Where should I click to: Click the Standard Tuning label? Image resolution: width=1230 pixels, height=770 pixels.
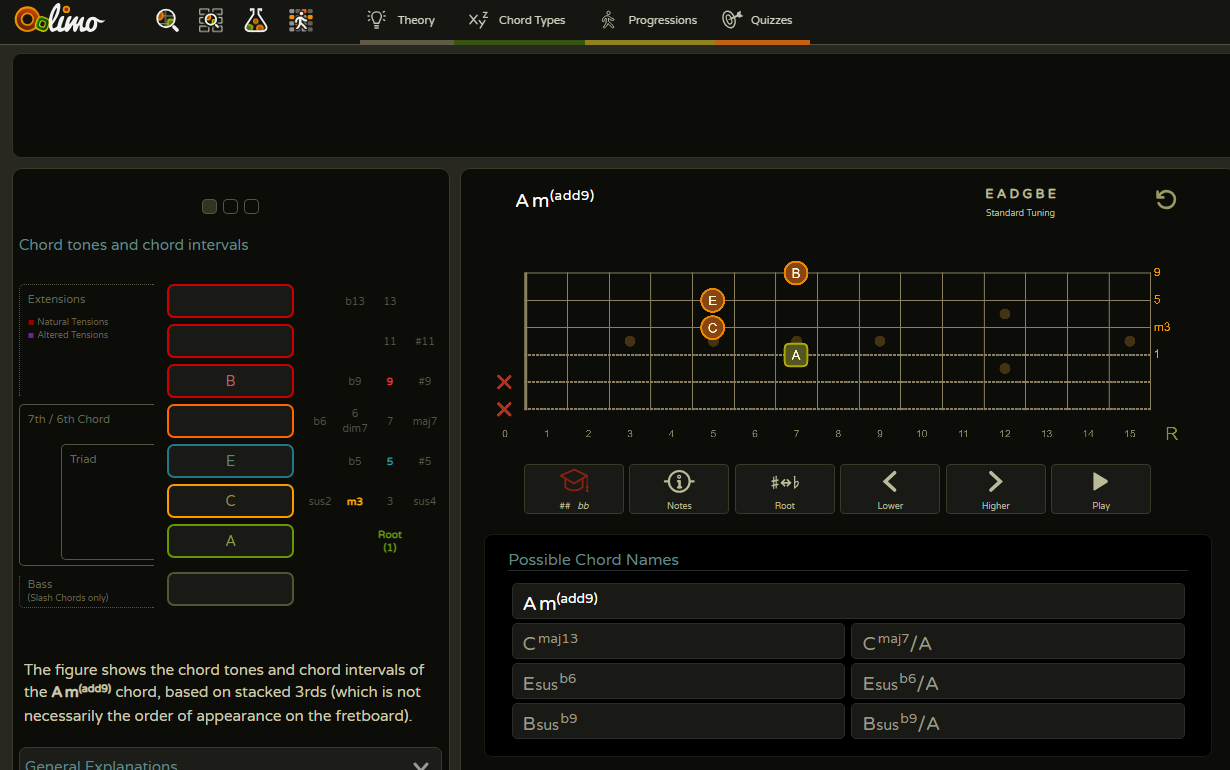click(x=1020, y=213)
